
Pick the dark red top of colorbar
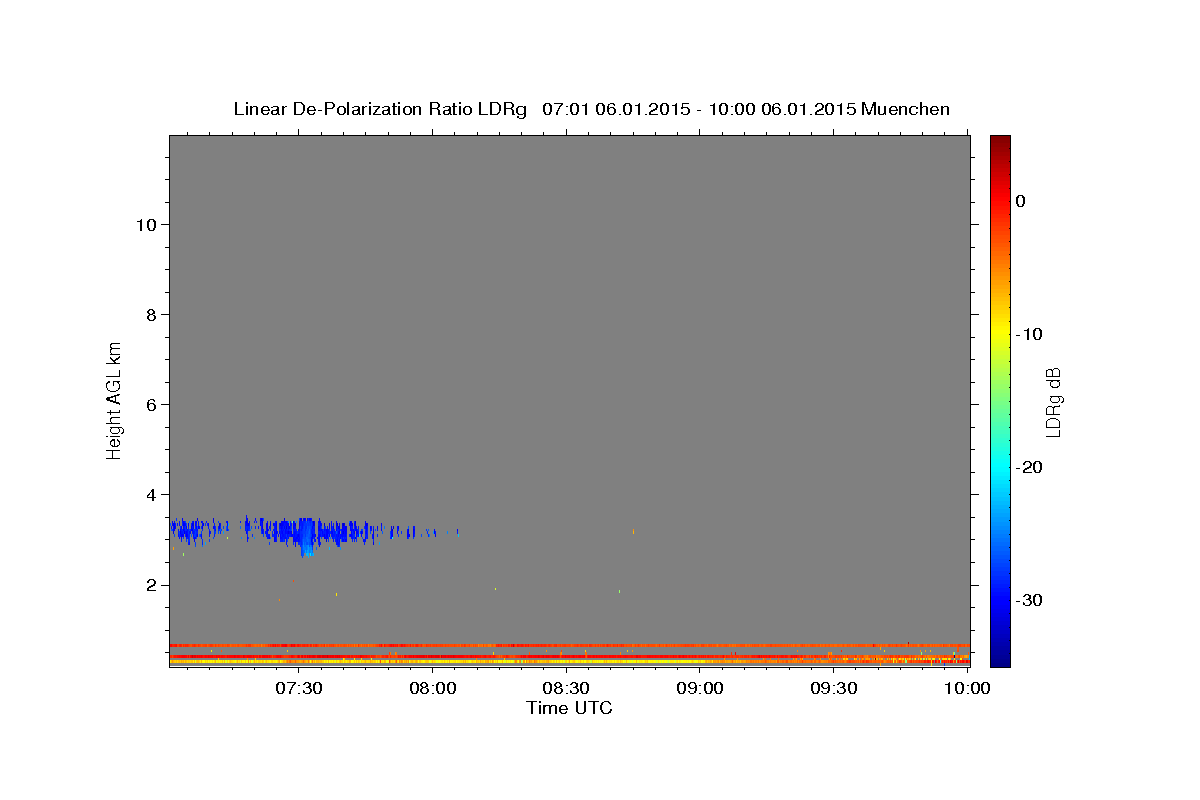click(1000, 142)
